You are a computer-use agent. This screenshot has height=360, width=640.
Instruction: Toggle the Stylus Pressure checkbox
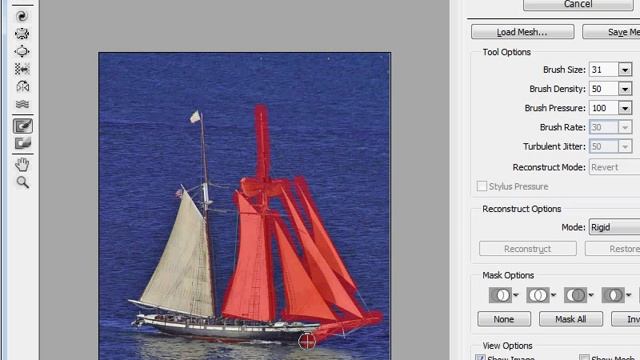(x=482, y=186)
